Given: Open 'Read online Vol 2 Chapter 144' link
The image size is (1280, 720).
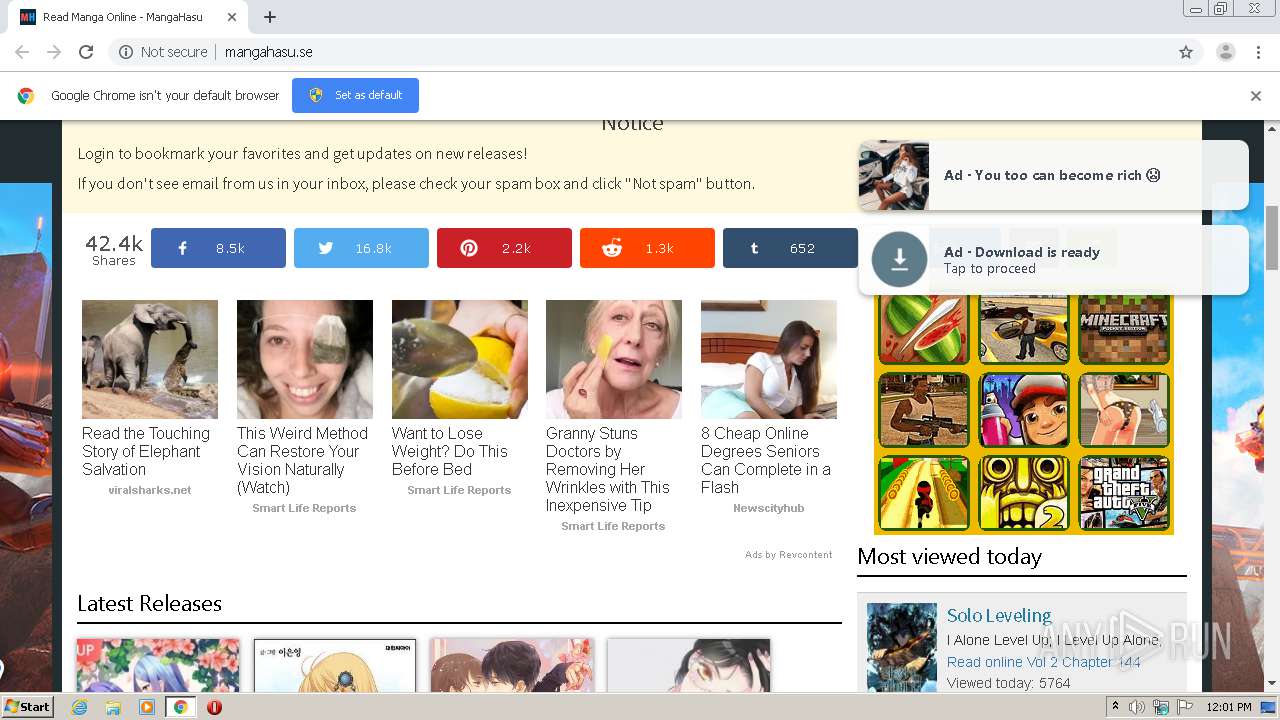Looking at the screenshot, I should (x=1044, y=662).
